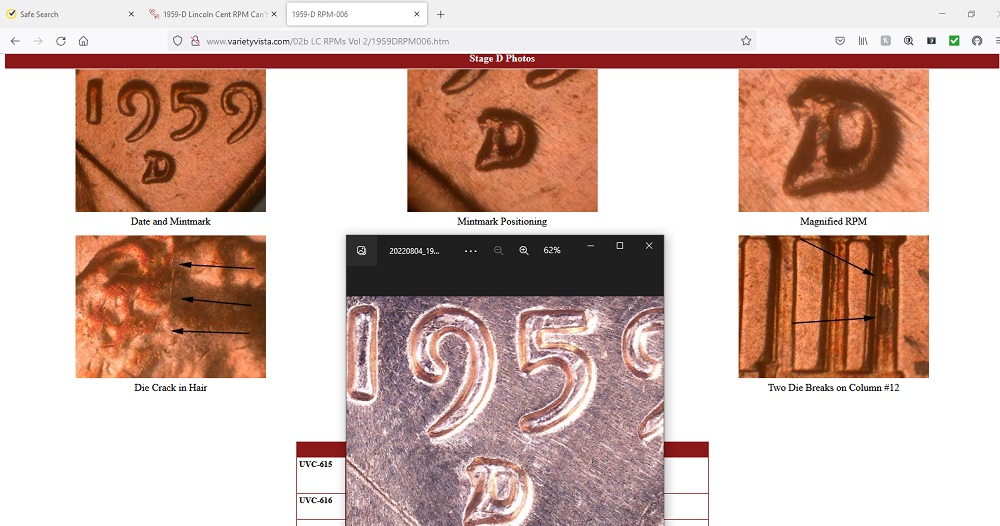Click the Date and Mintmark caption
This screenshot has width=1000, height=526.
(x=170, y=221)
